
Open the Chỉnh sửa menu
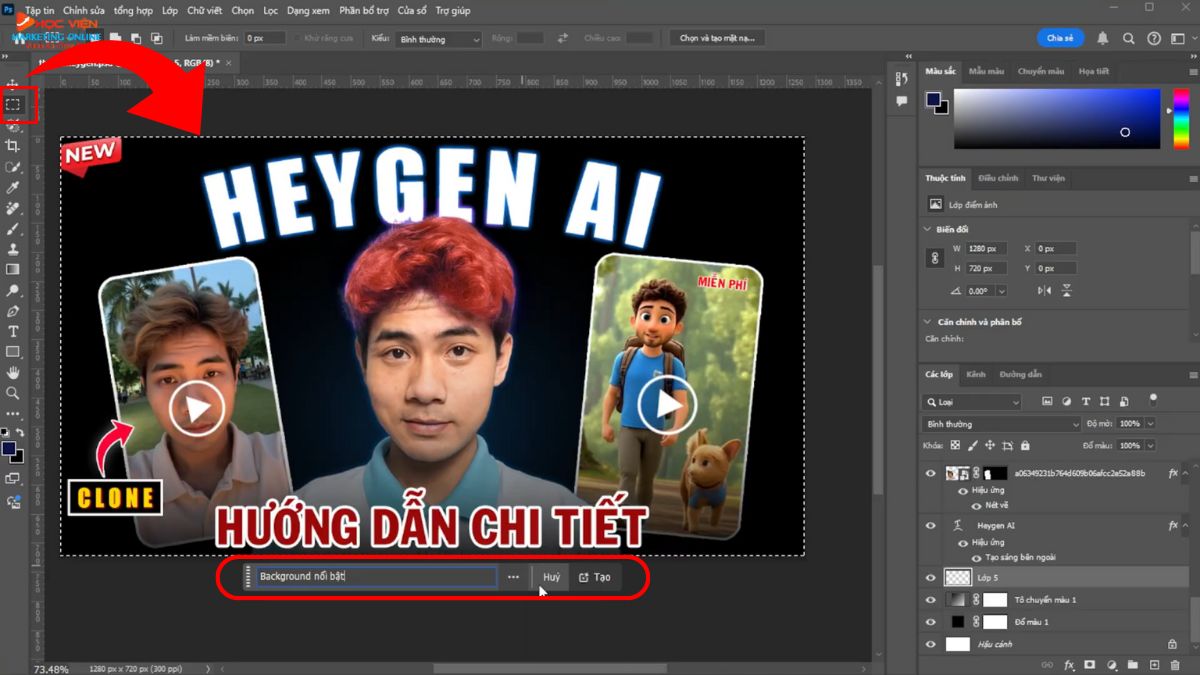pos(83,10)
